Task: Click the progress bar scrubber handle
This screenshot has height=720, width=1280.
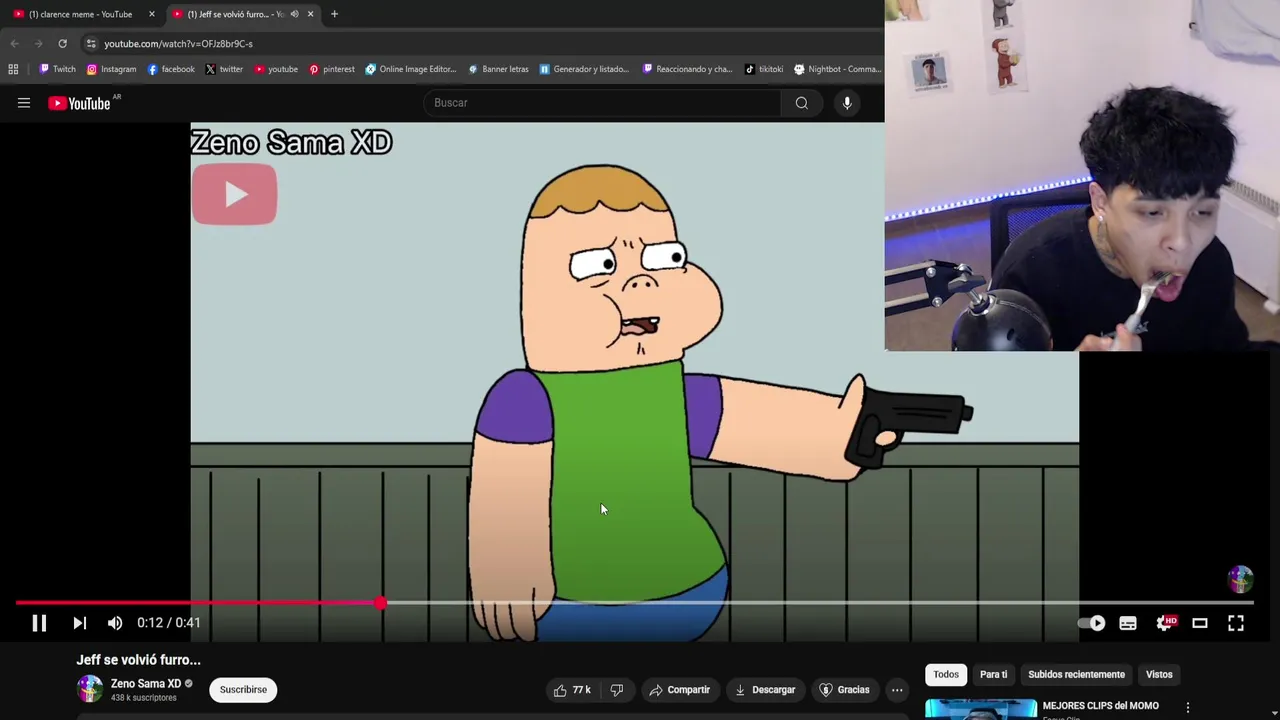Action: coord(381,603)
